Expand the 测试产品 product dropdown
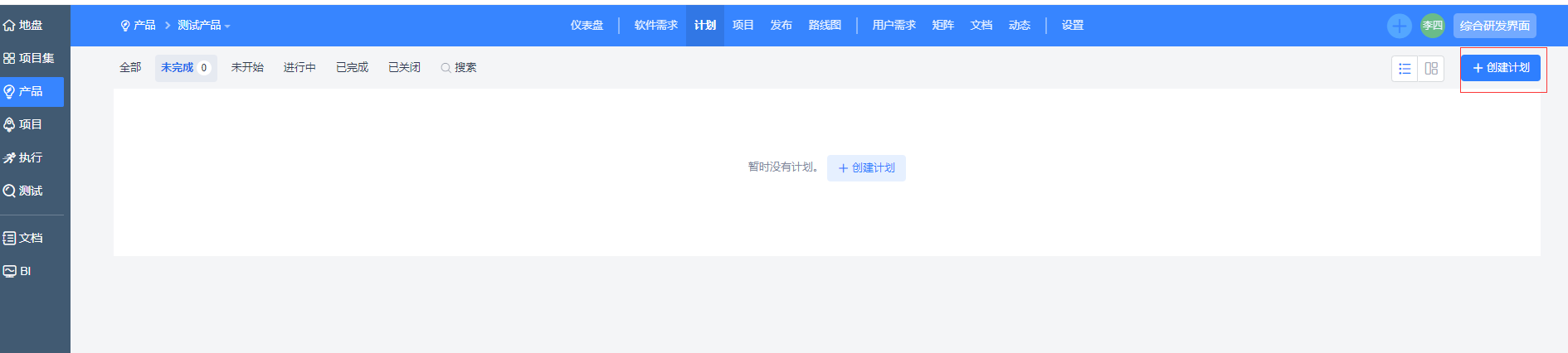 [203, 26]
